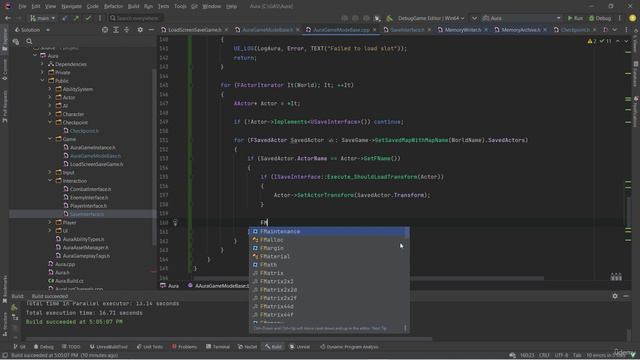Close the AuraGameModeBase.cpp tab

coord(374,30)
